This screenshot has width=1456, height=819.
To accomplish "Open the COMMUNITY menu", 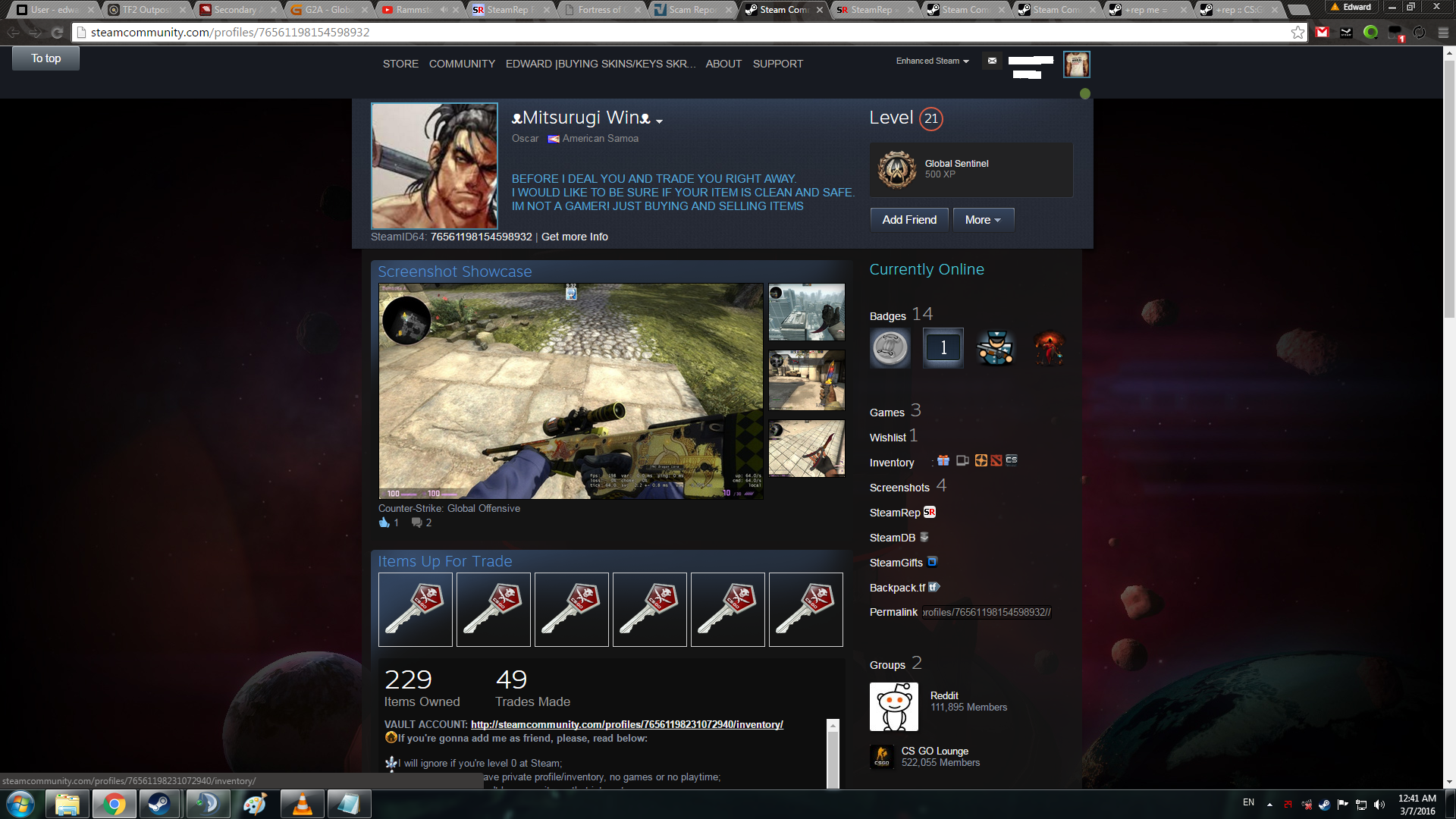I will click(x=462, y=64).
